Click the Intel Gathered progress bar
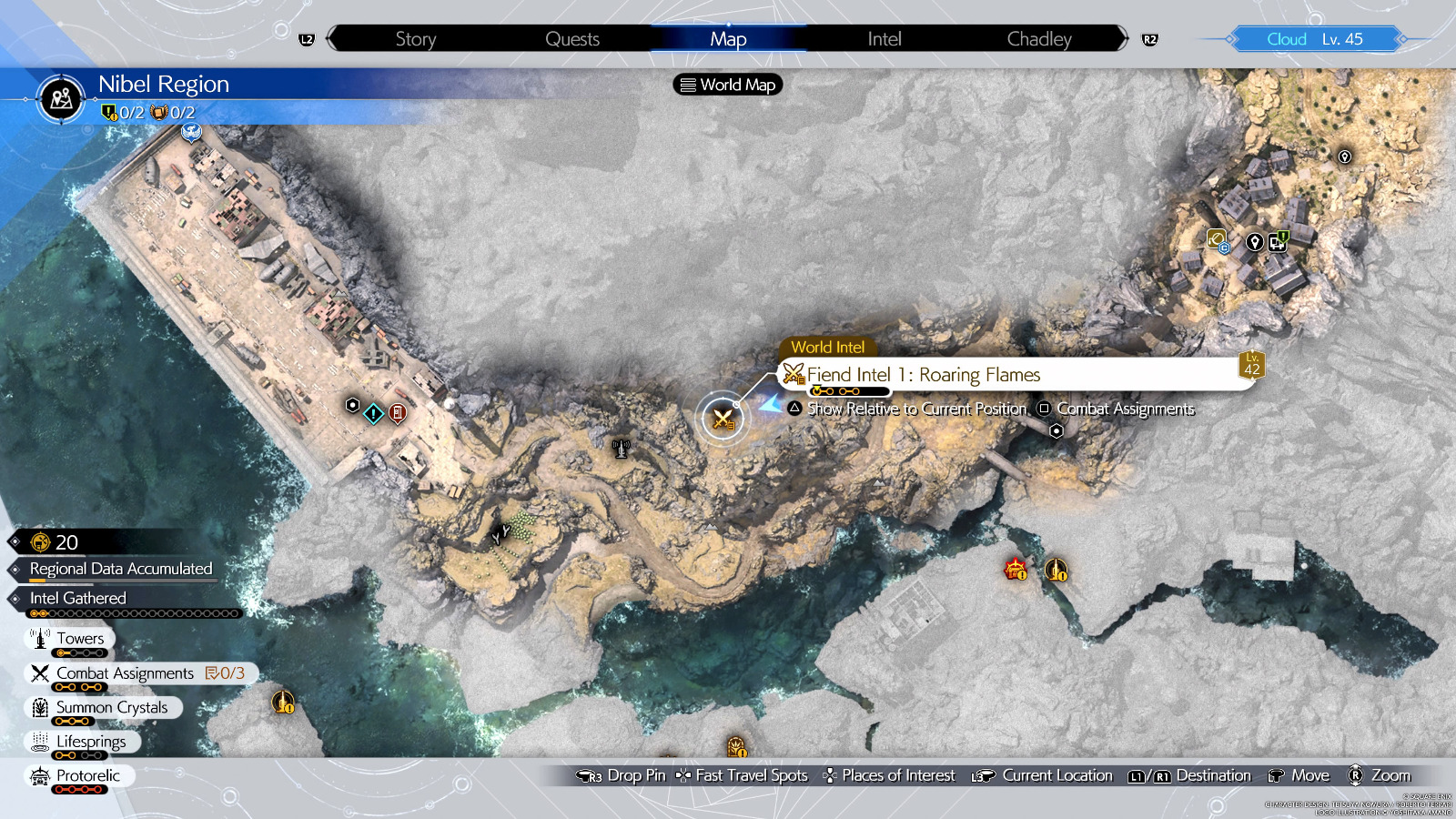Screen dimensions: 1456x819 pos(135,613)
